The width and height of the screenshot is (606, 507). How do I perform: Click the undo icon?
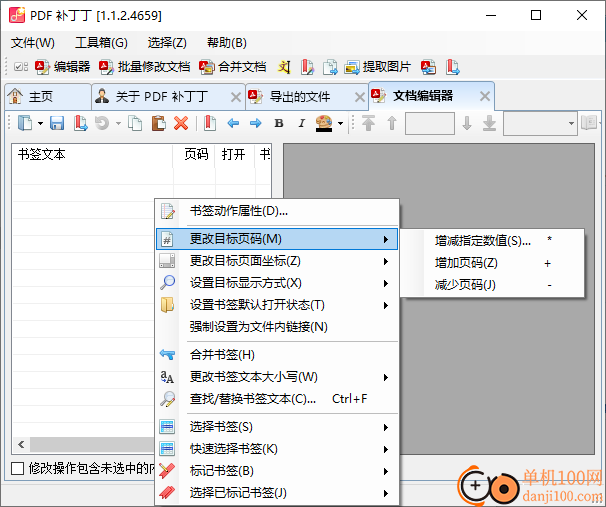tap(102, 123)
